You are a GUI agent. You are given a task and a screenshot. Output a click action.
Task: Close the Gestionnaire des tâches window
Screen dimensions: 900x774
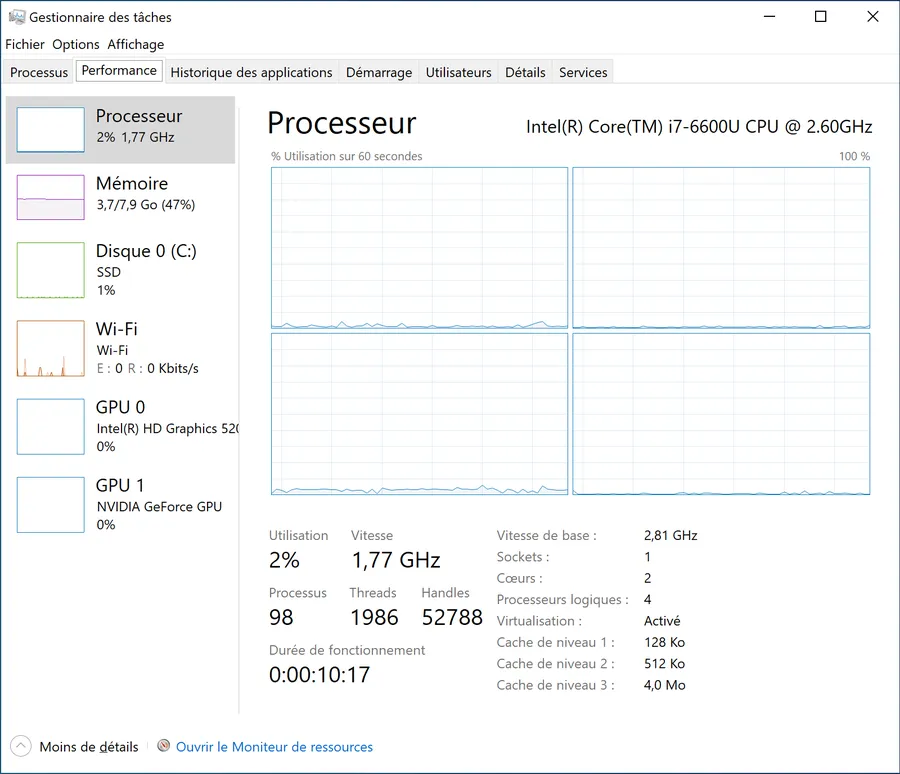(x=872, y=17)
